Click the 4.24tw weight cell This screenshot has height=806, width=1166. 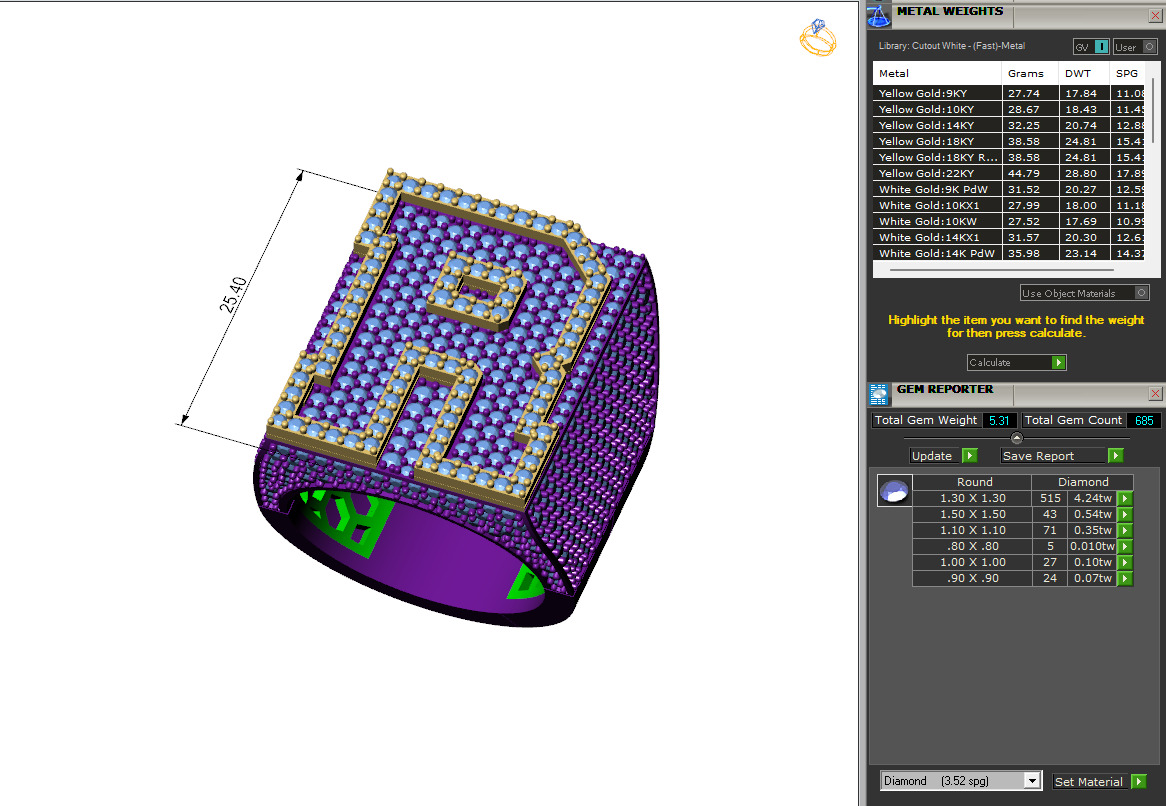point(1092,498)
